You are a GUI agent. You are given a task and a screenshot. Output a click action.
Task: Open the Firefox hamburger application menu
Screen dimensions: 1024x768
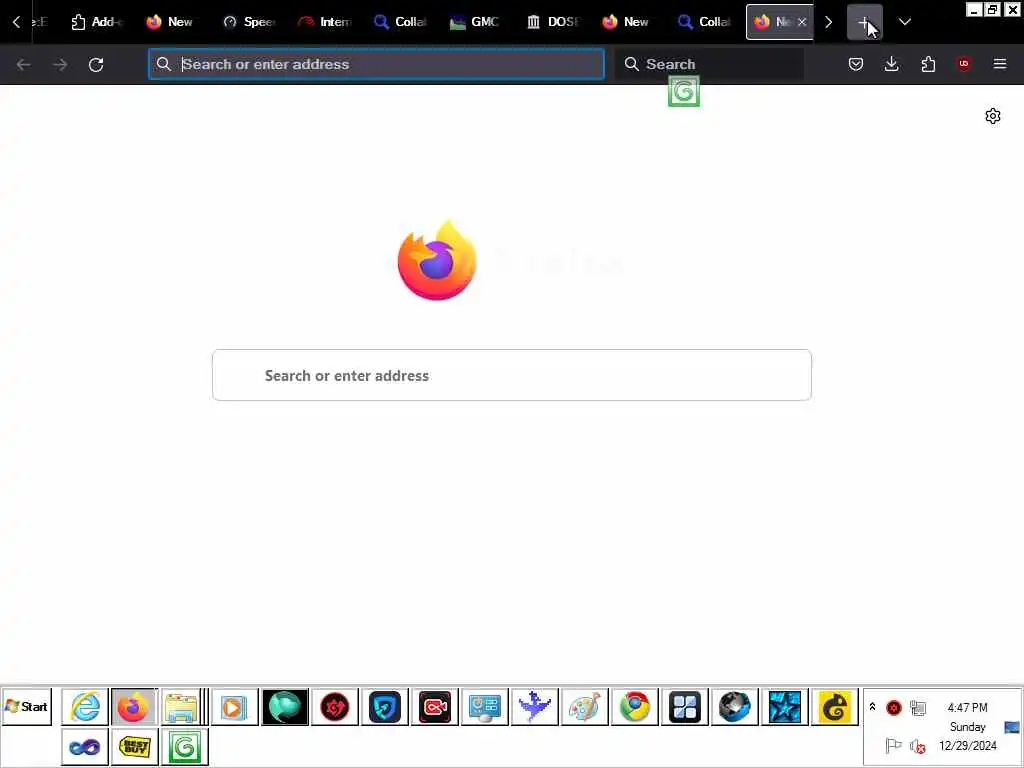[x=1000, y=64]
